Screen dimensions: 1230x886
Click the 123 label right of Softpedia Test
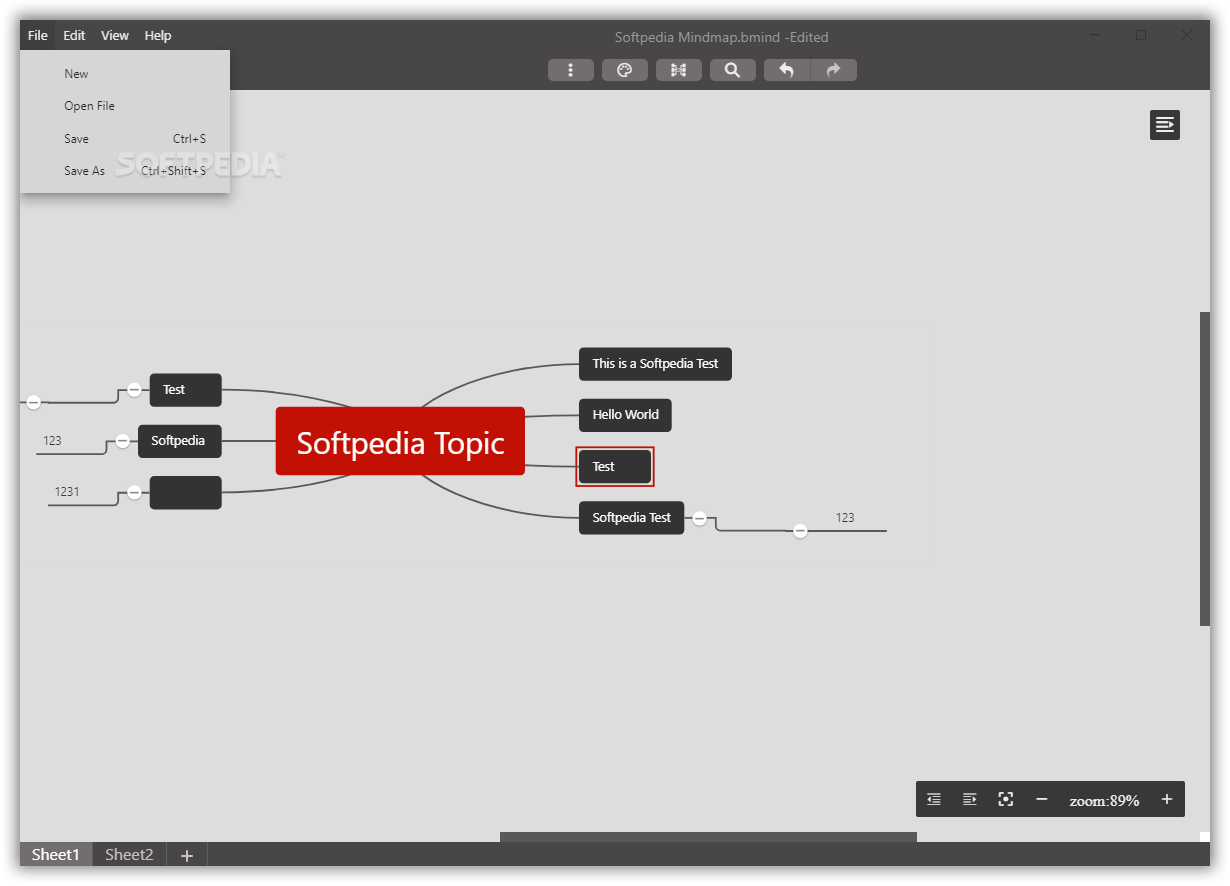845,518
